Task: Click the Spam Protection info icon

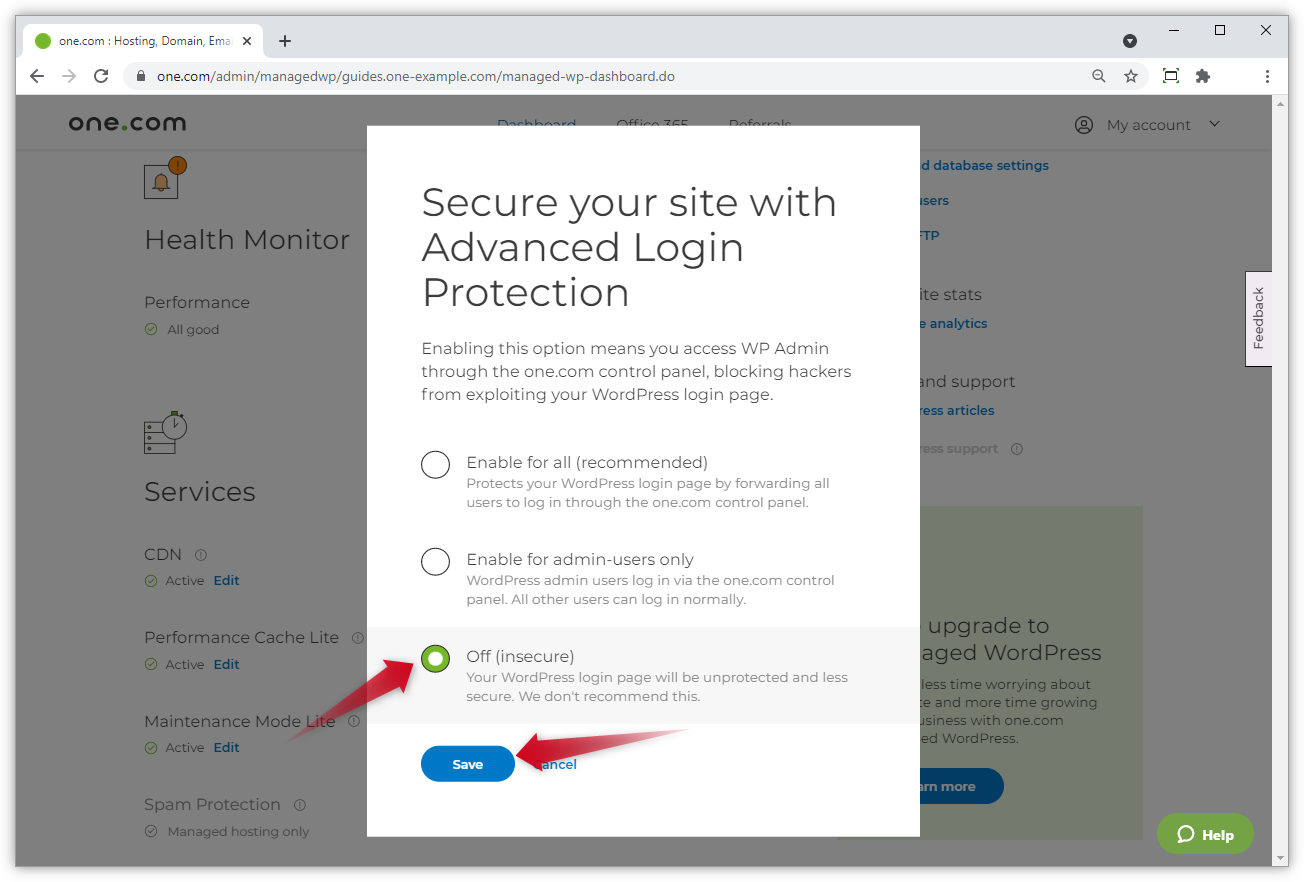Action: pyautogui.click(x=298, y=804)
